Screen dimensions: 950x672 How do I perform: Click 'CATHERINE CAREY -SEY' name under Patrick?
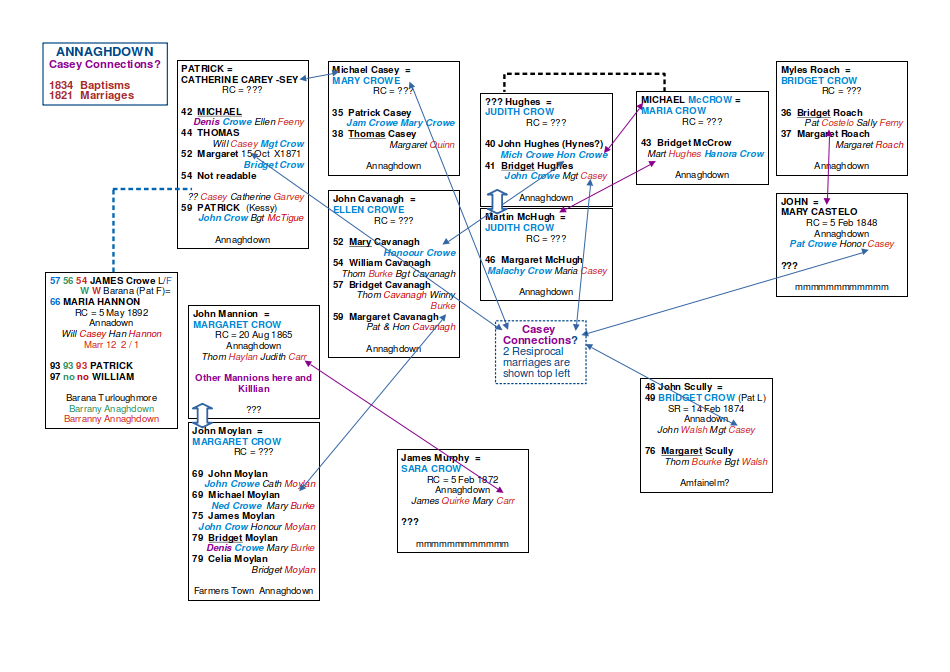(239, 79)
